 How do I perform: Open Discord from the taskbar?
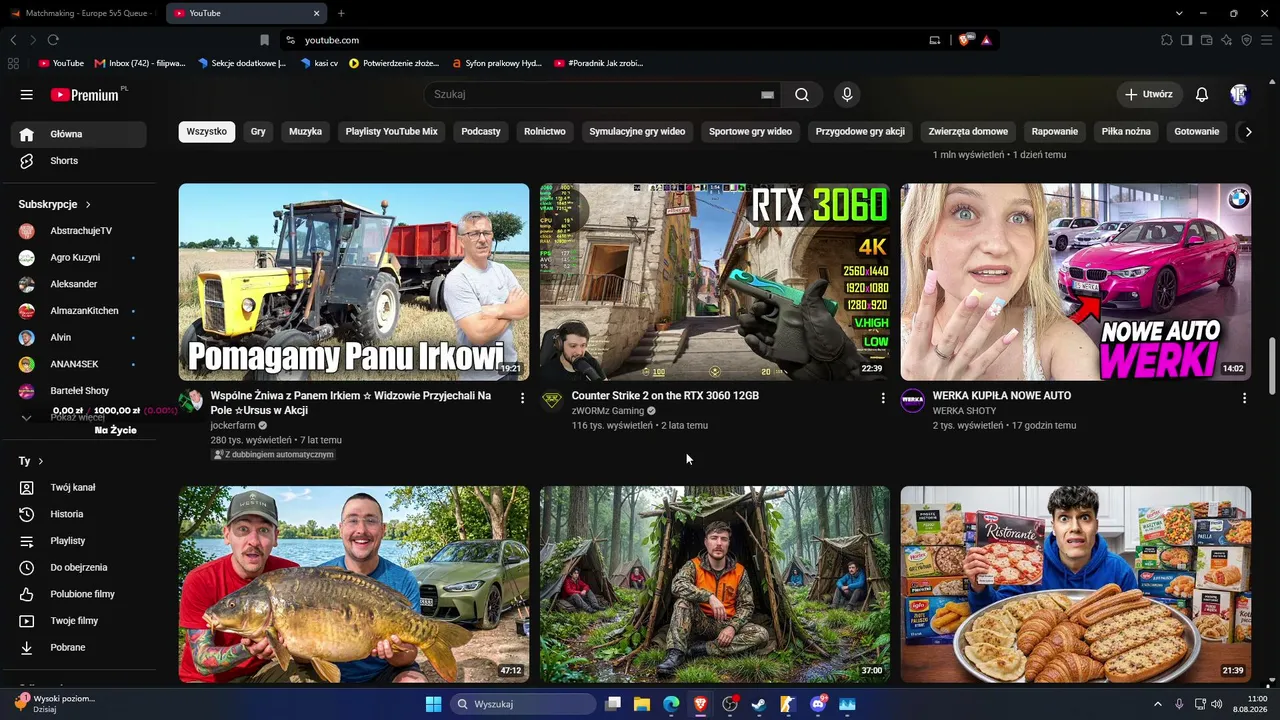[x=818, y=704]
